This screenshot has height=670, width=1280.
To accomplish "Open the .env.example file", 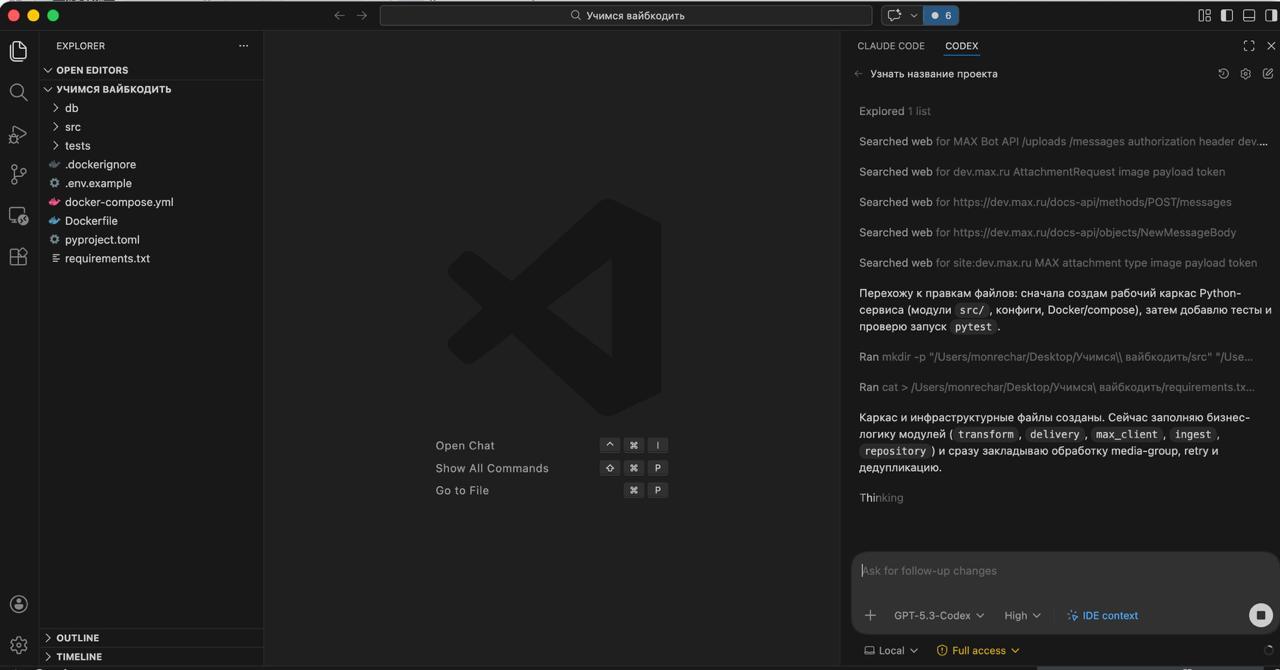I will tap(152, 183).
